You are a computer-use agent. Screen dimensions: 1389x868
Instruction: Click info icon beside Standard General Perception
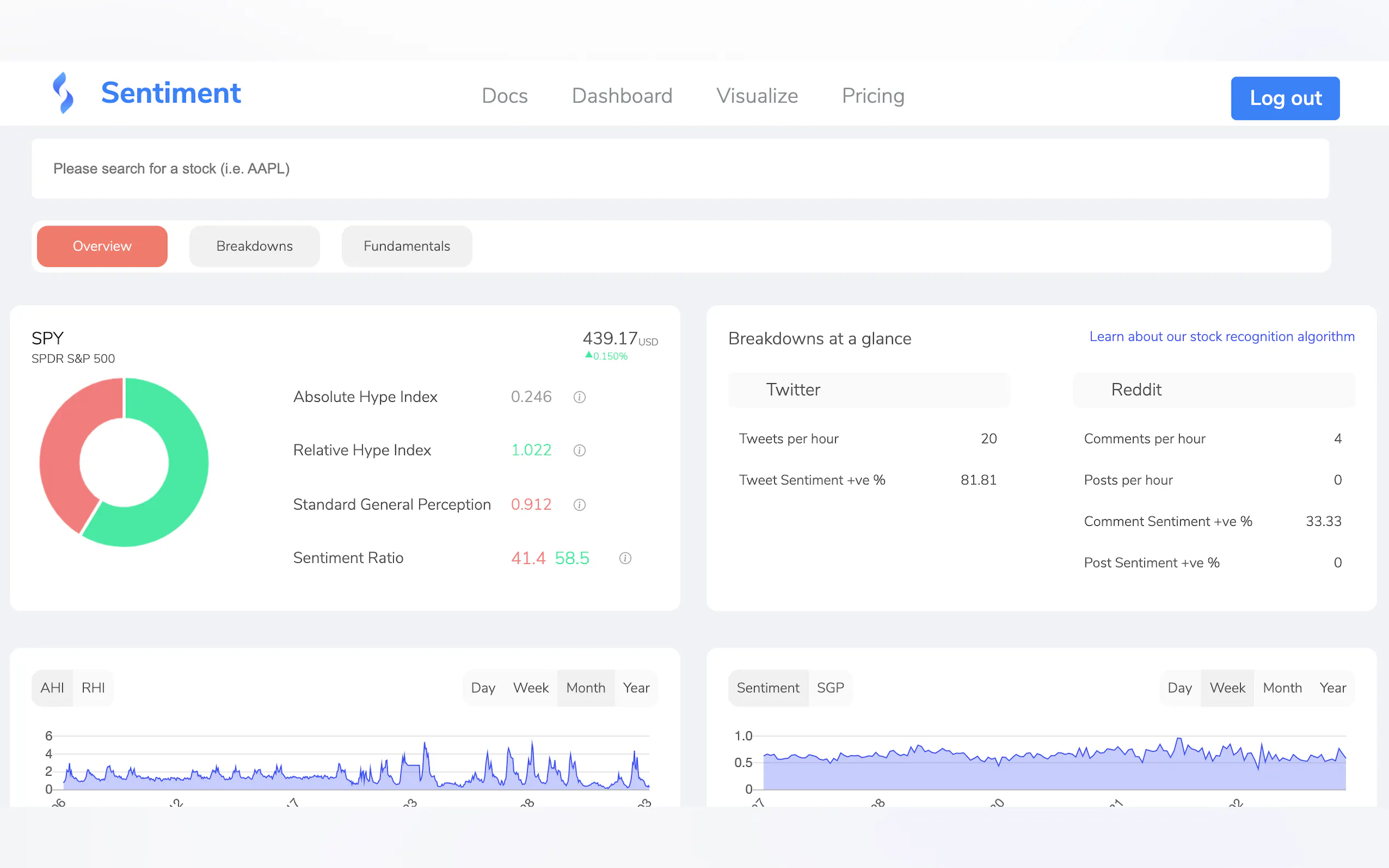click(x=579, y=505)
